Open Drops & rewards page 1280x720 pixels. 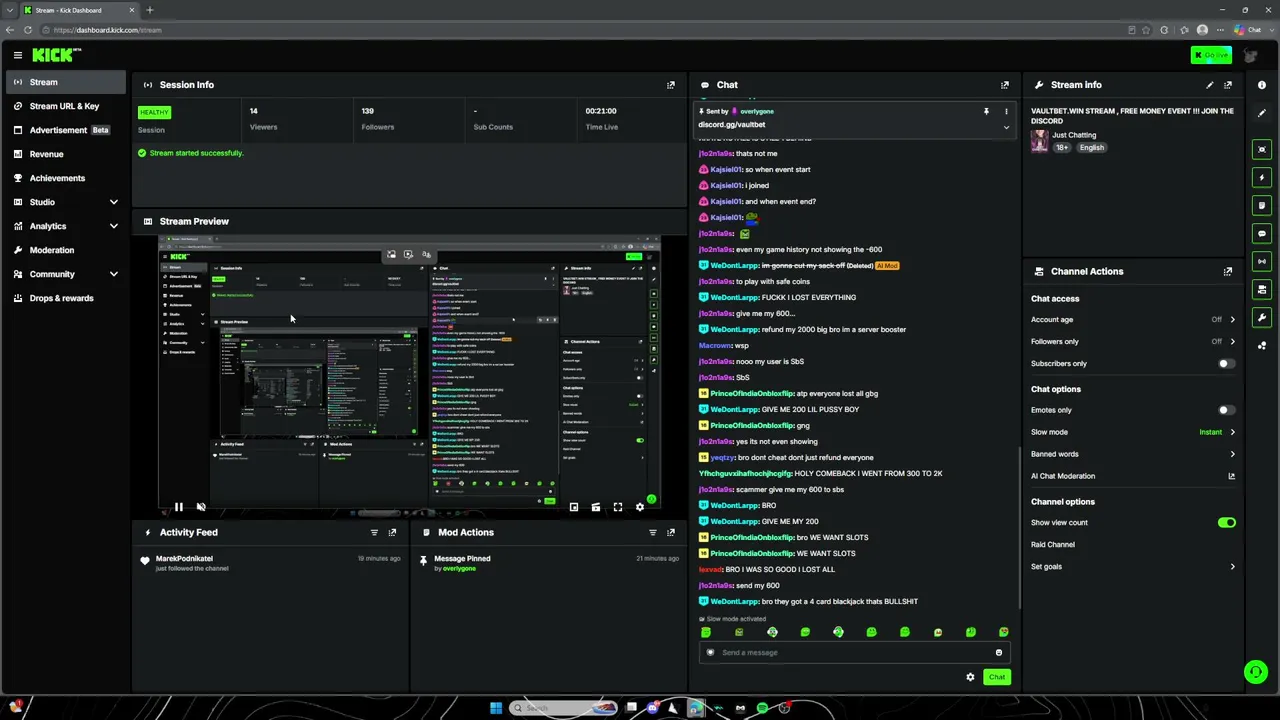coord(66,298)
